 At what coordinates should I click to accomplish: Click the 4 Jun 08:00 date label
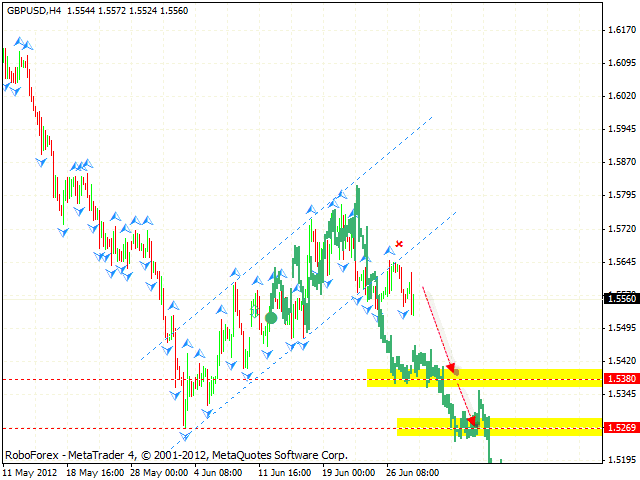218,473
